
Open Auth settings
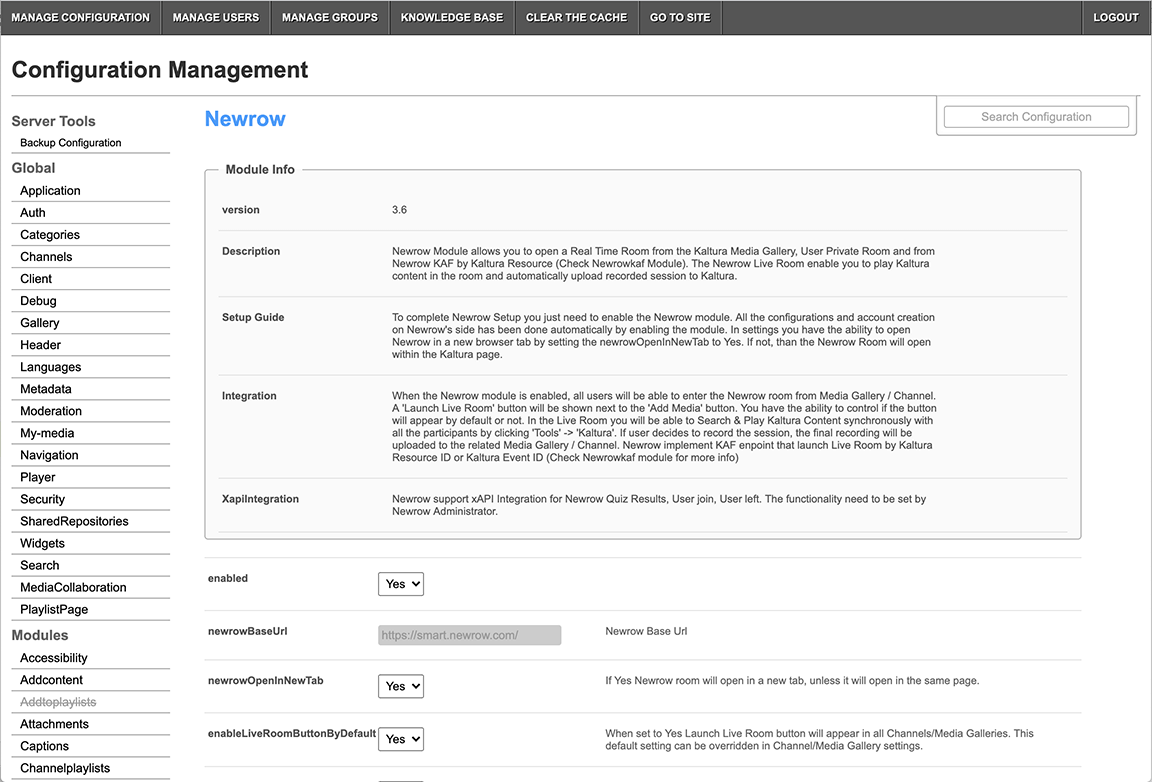[x=32, y=212]
